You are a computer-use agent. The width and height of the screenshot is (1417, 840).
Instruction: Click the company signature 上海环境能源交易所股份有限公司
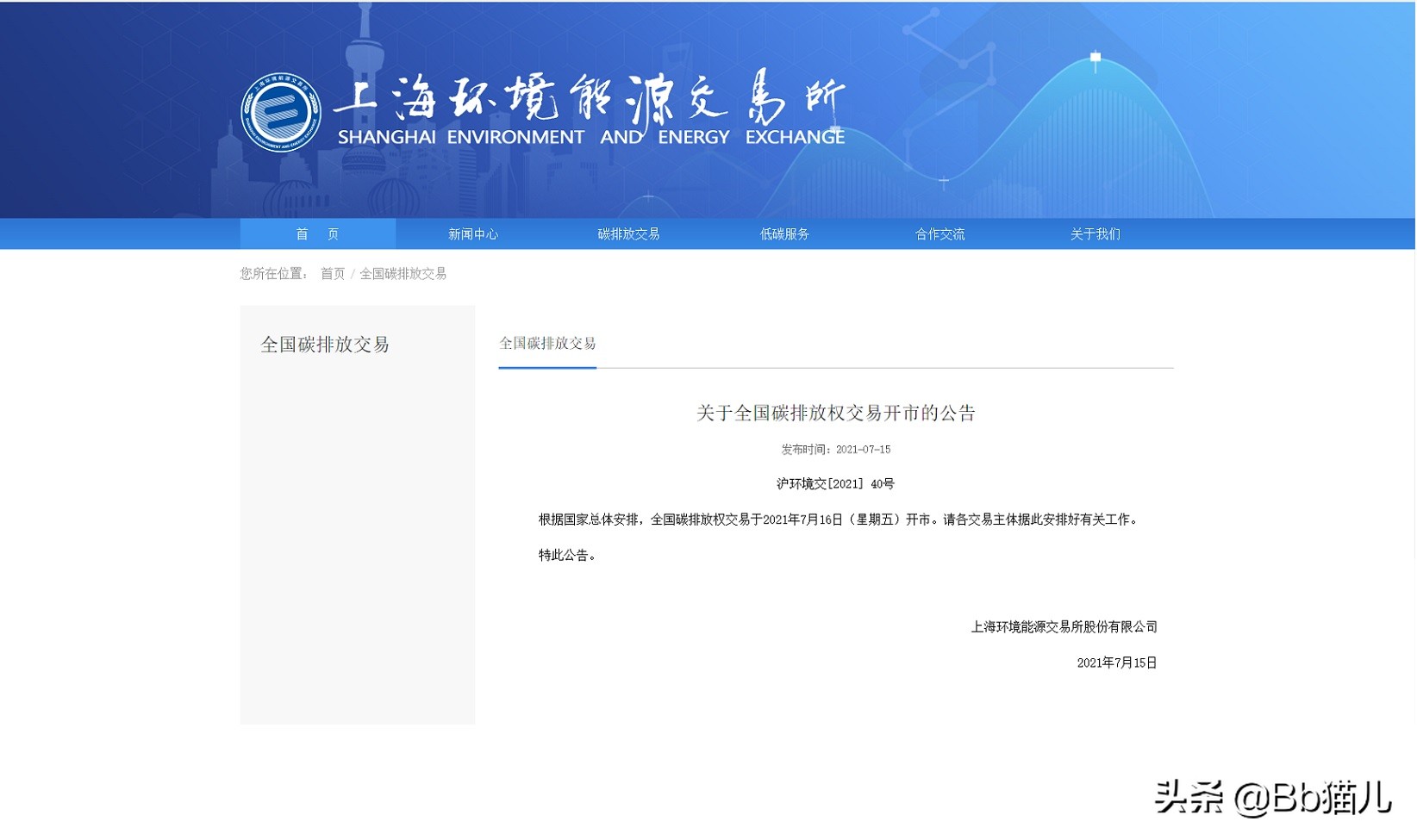click(x=1064, y=626)
